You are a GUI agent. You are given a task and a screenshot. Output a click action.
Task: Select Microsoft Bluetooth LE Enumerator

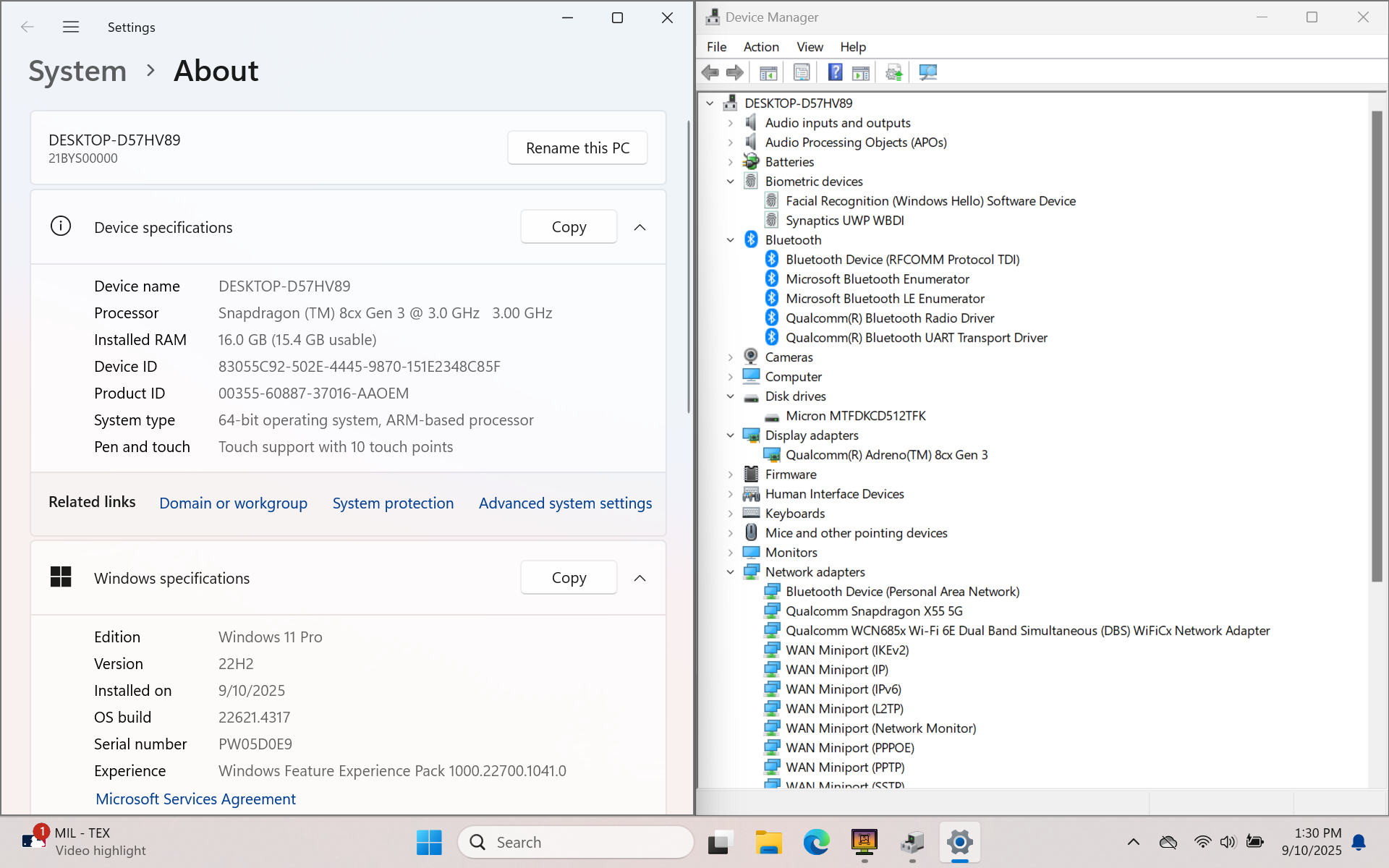tap(885, 299)
